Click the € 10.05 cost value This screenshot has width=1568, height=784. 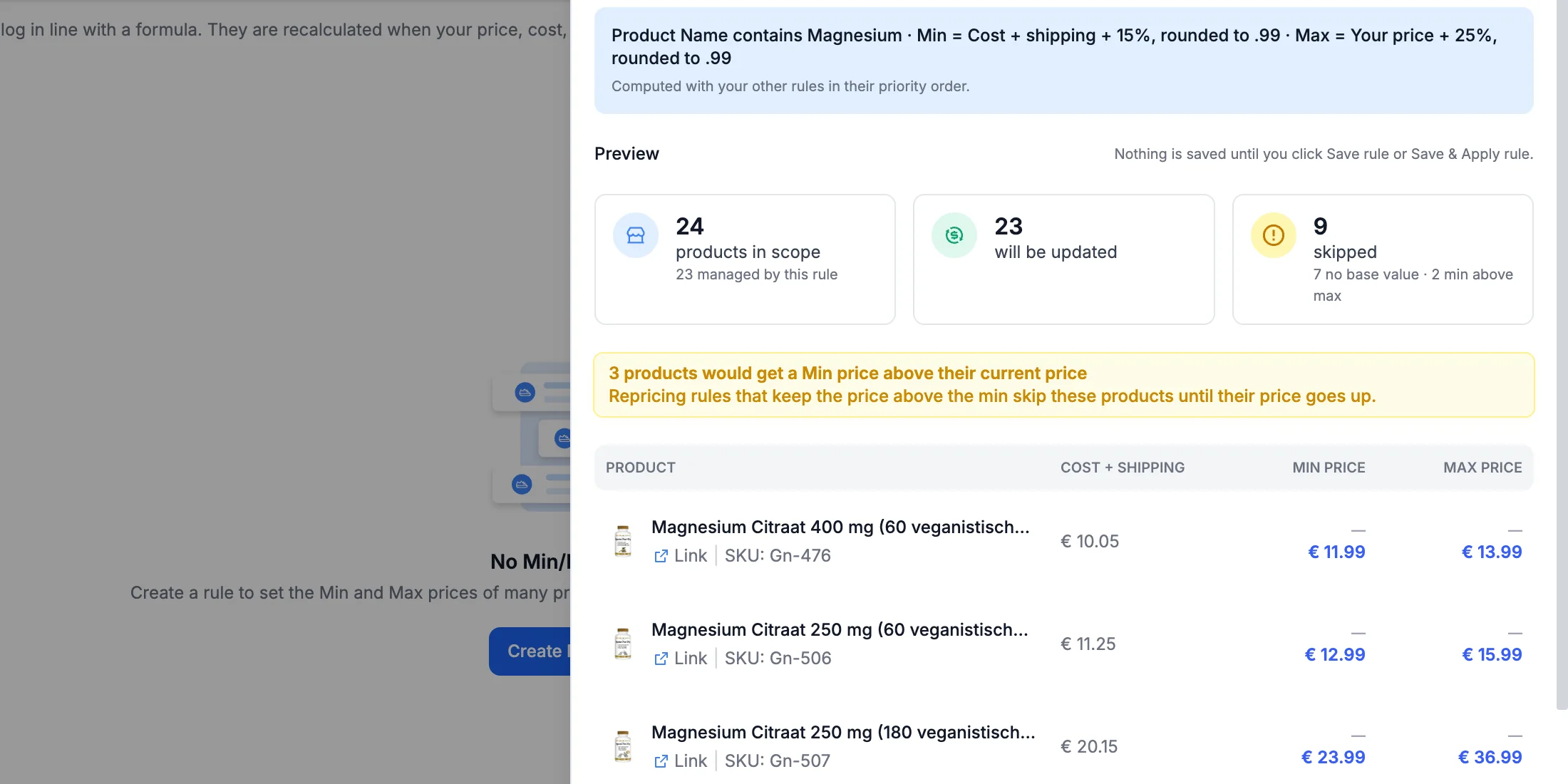pyautogui.click(x=1090, y=541)
